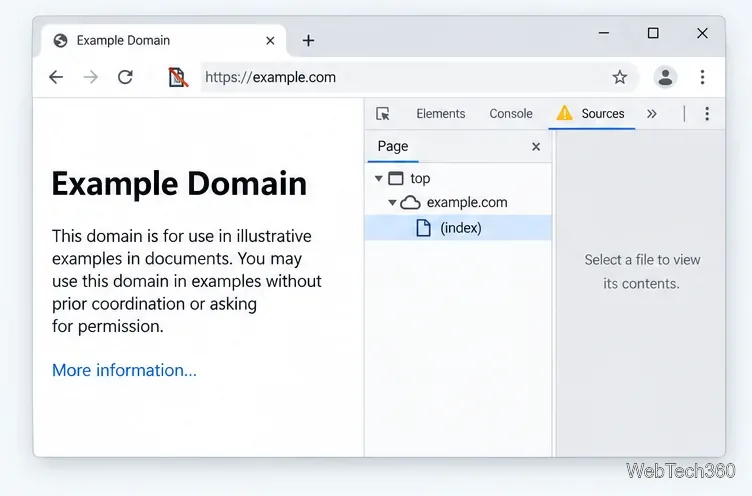
Task: Click the crossed-out page icon beside the URL
Action: [x=178, y=77]
